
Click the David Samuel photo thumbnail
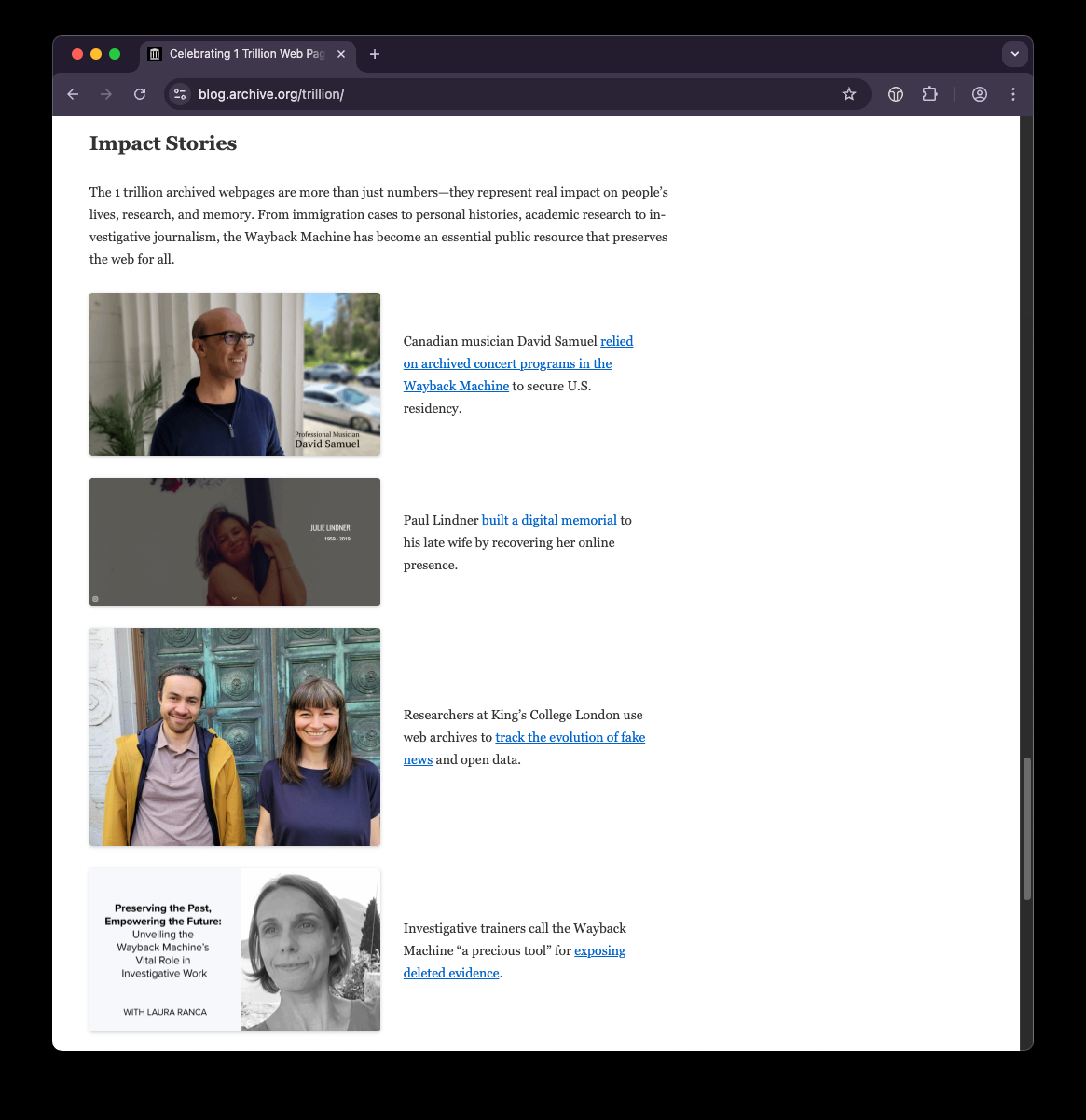click(x=235, y=374)
